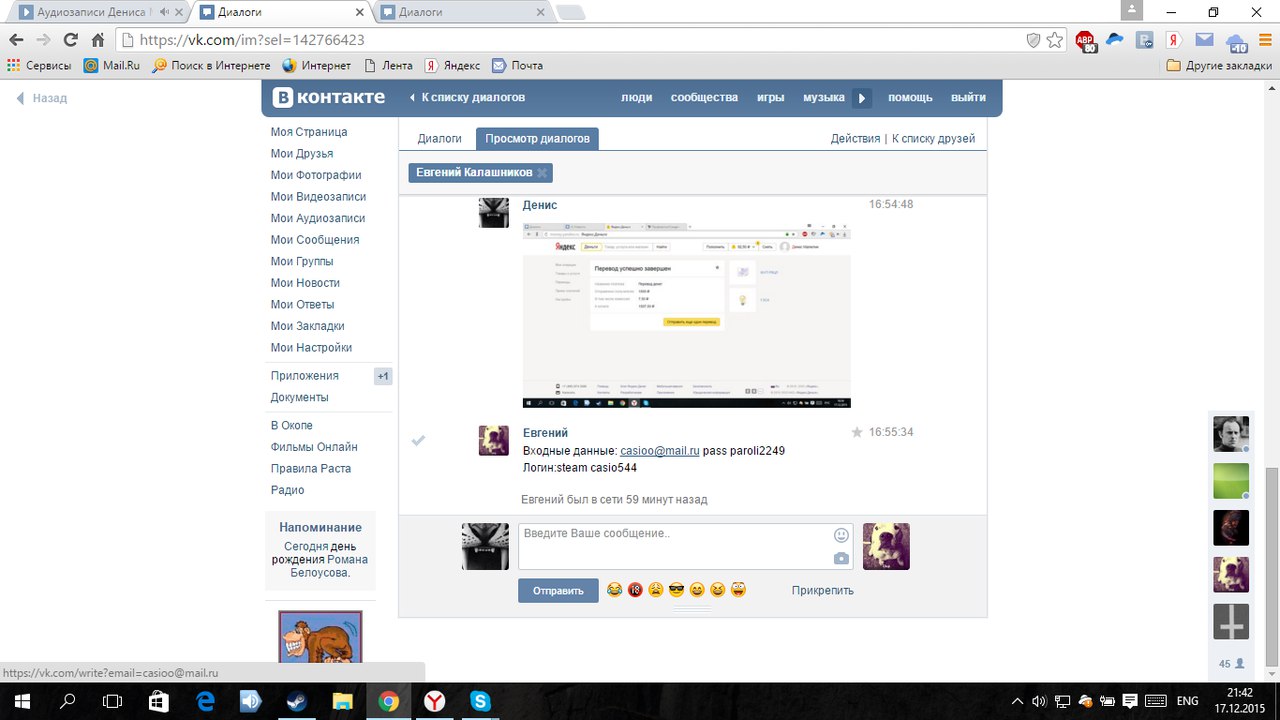Follow the К списку друзей link
The width and height of the screenshot is (1280, 720).
point(933,139)
